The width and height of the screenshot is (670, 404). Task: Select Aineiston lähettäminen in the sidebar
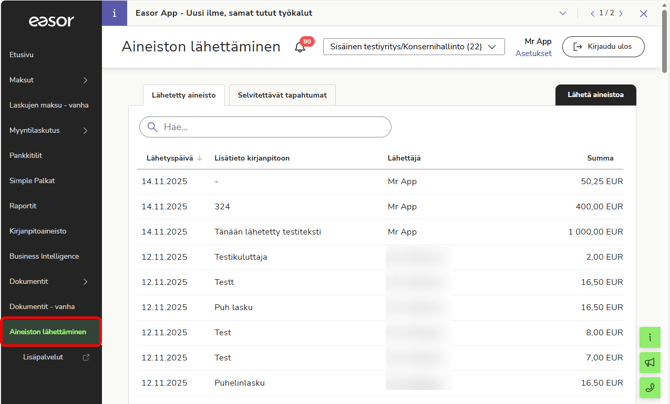pyautogui.click(x=51, y=332)
